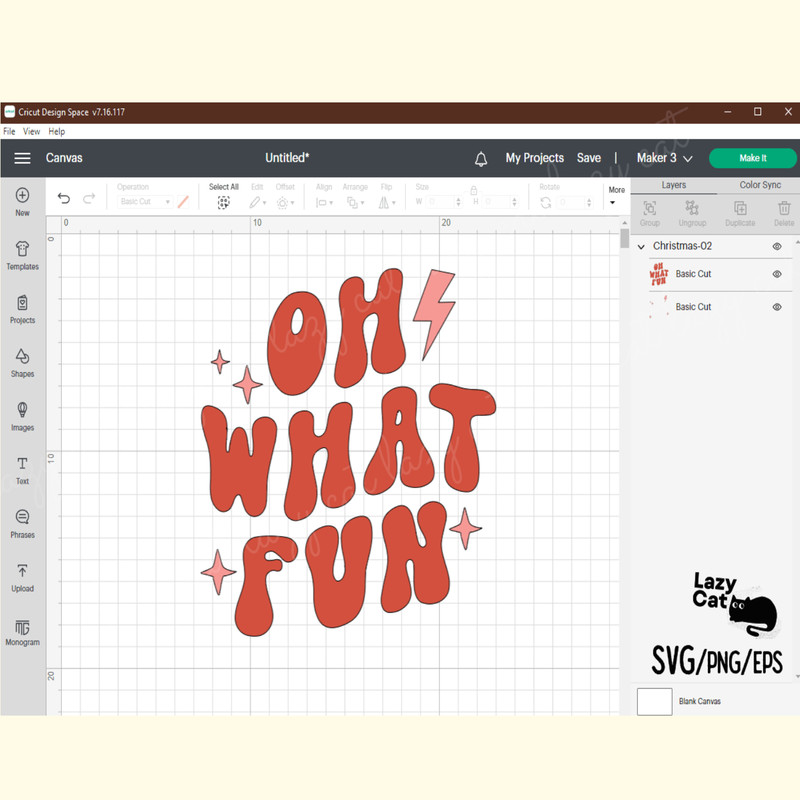This screenshot has width=800, height=800.
Task: Expand the More toolbar options
Action: [616, 195]
